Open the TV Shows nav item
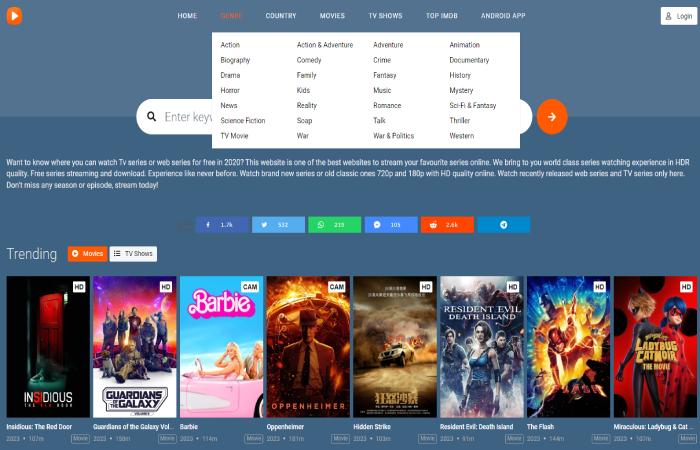700x450 pixels. [385, 16]
